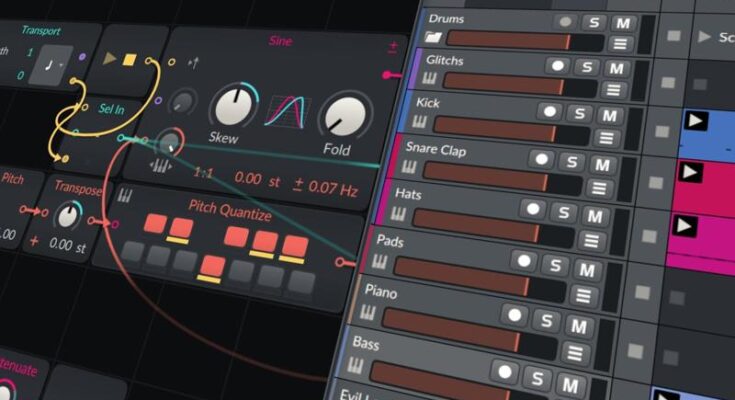Click the yellow stop square in Transport module
735x400 pixels.
(x=129, y=59)
